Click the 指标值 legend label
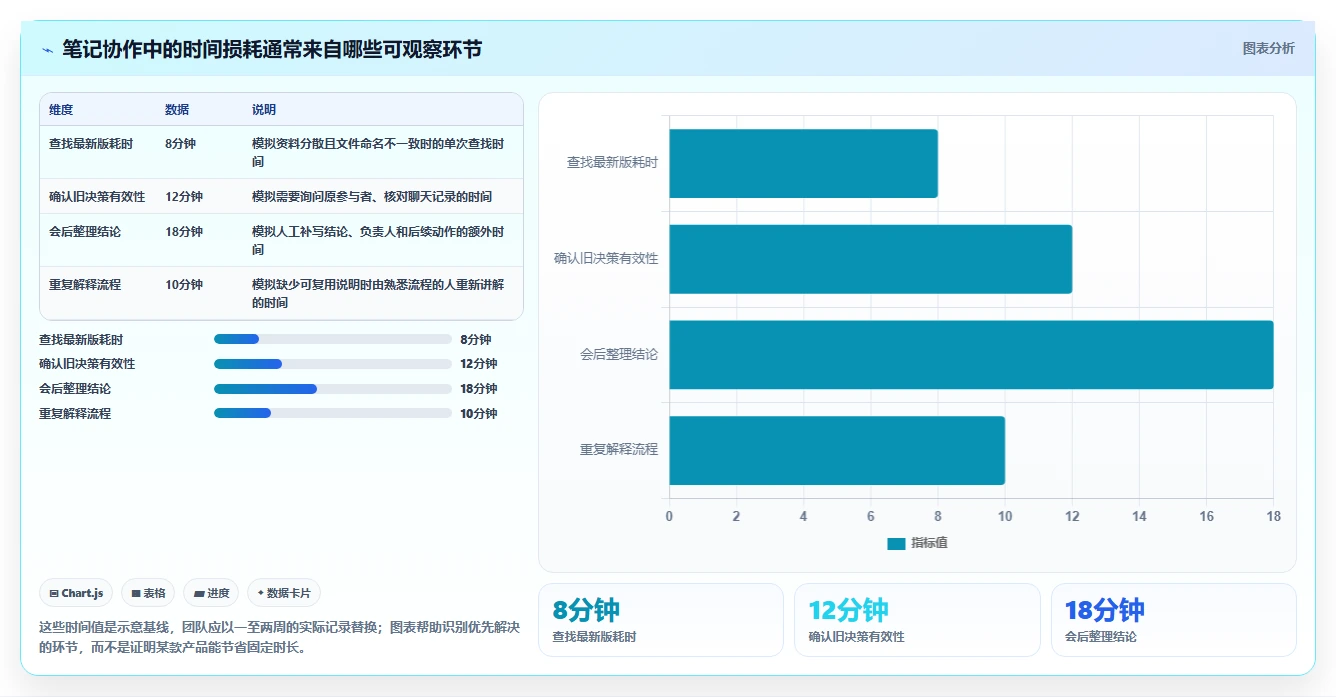 click(x=929, y=543)
